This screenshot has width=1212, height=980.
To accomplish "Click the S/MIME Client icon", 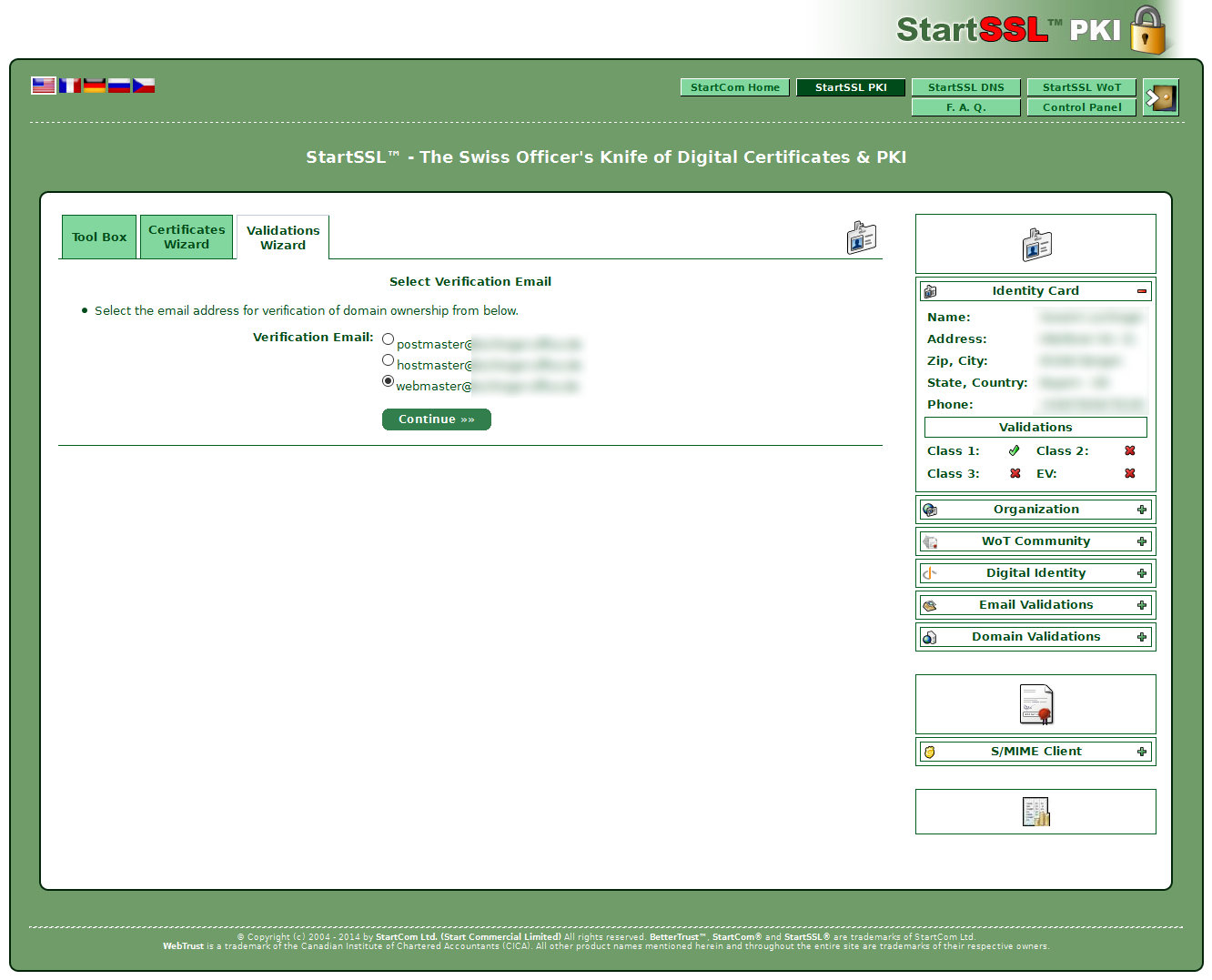I will [930, 752].
